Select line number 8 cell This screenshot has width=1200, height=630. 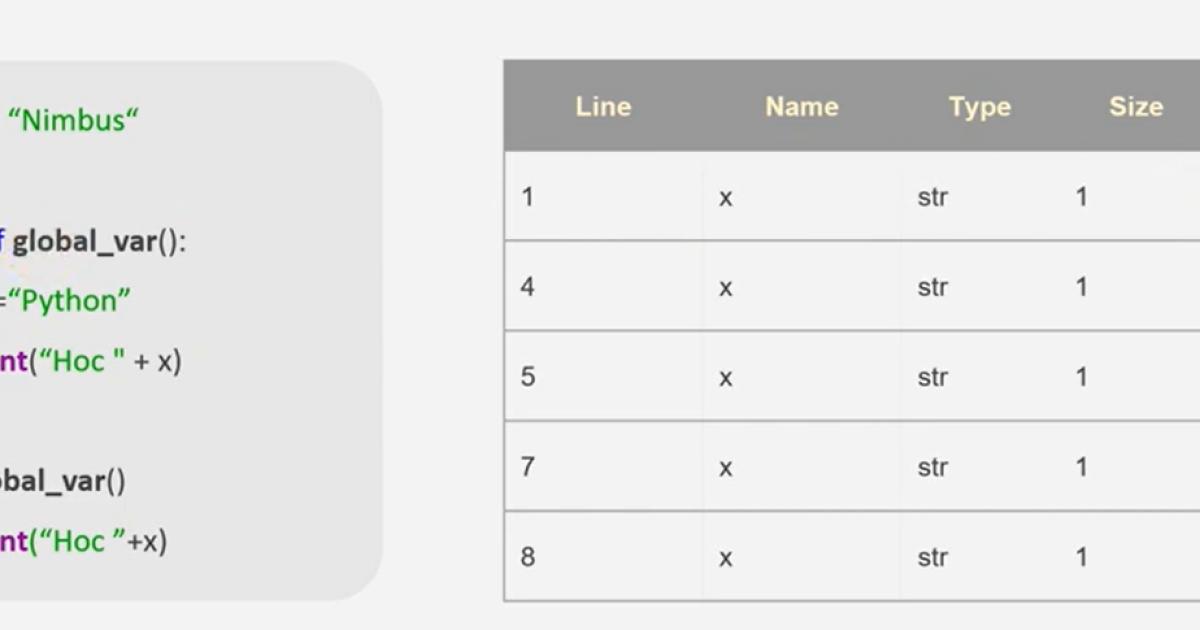pos(528,557)
